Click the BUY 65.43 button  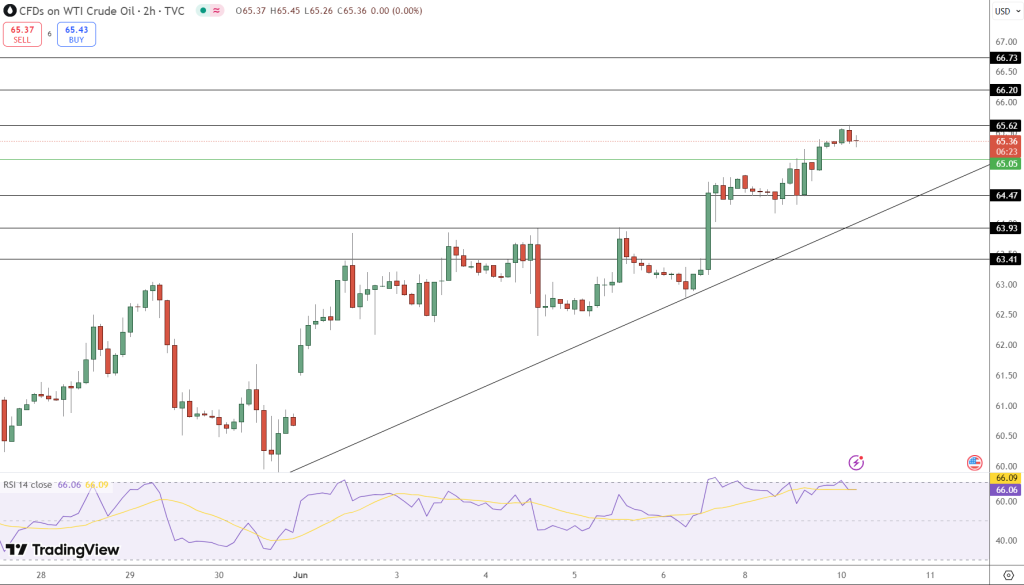click(76, 35)
